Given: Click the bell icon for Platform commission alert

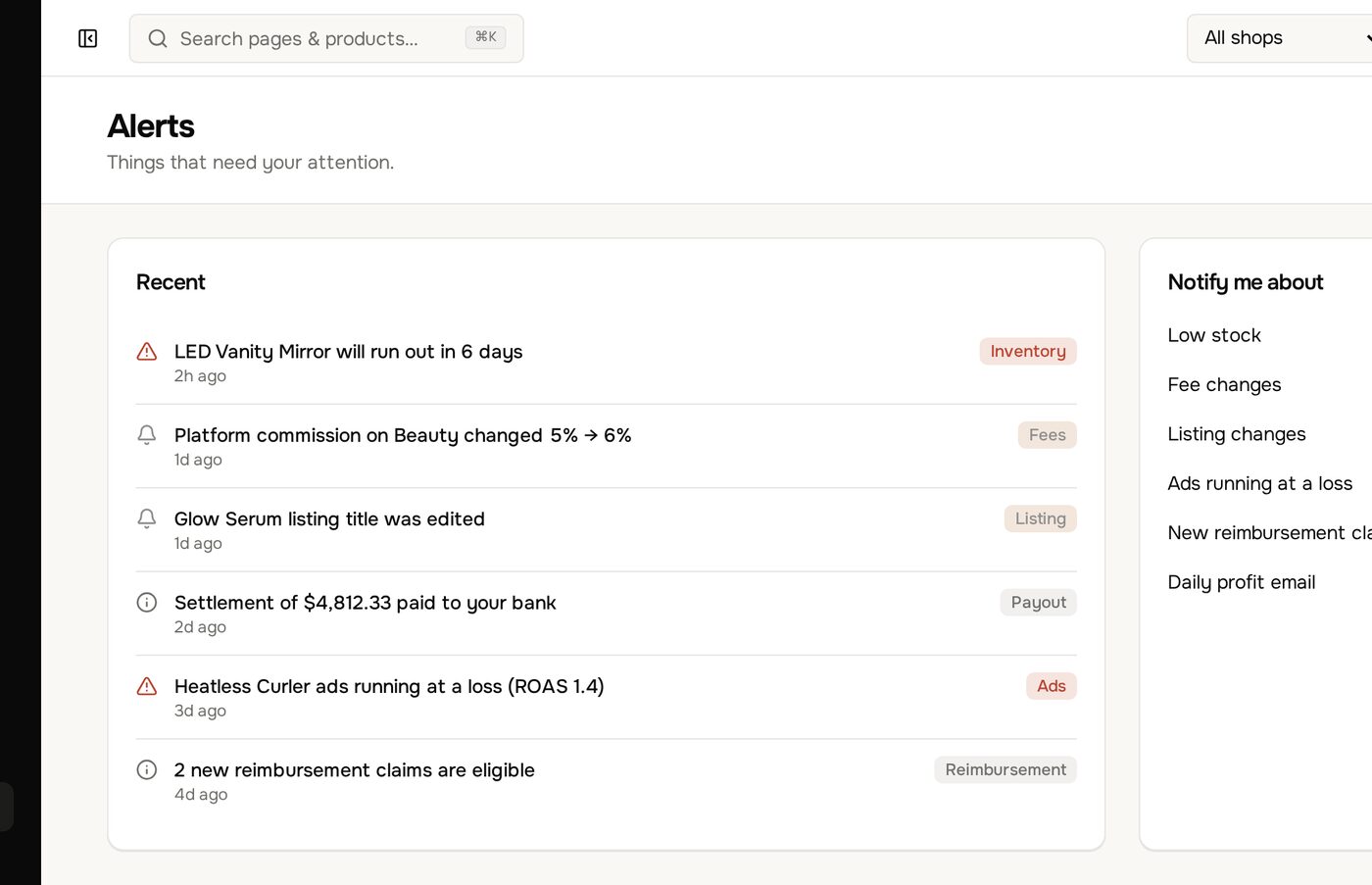Looking at the screenshot, I should (147, 434).
